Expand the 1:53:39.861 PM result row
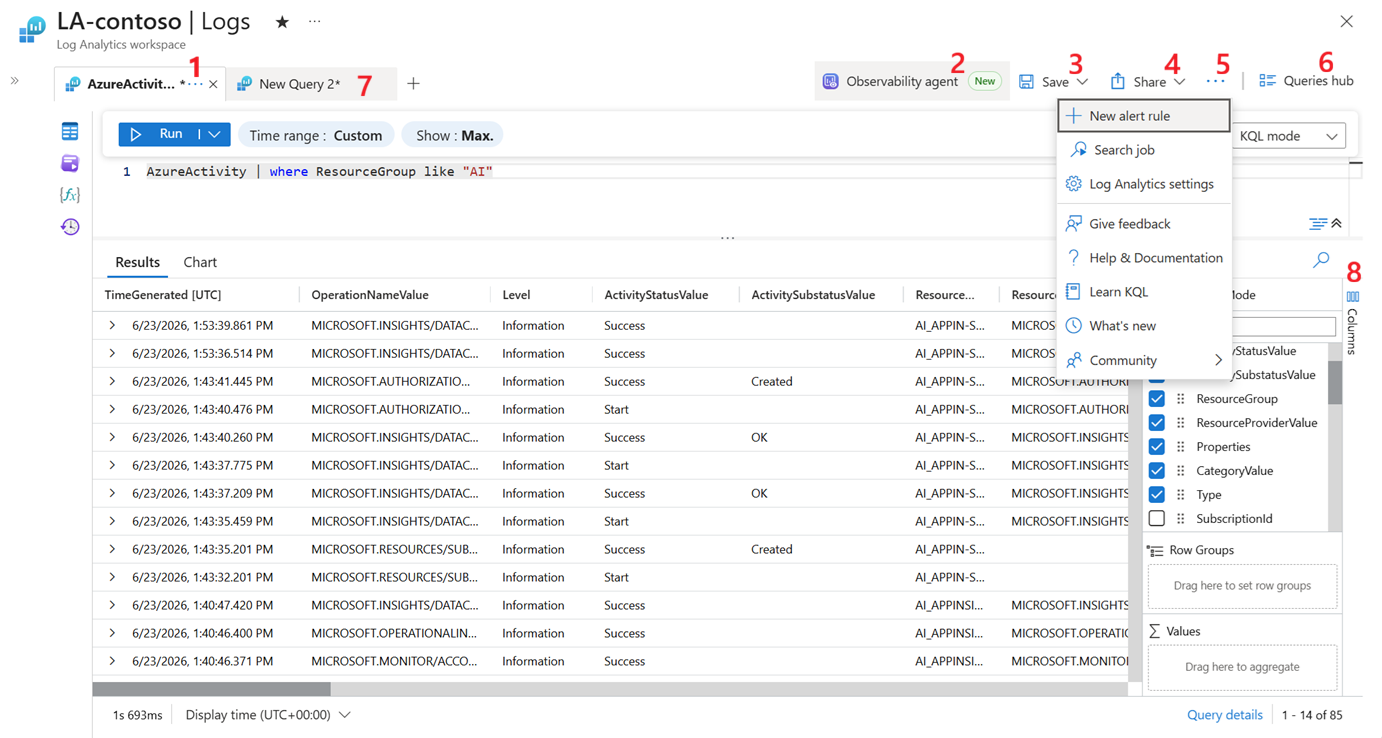This screenshot has height=738, width=1382. [x=112, y=325]
